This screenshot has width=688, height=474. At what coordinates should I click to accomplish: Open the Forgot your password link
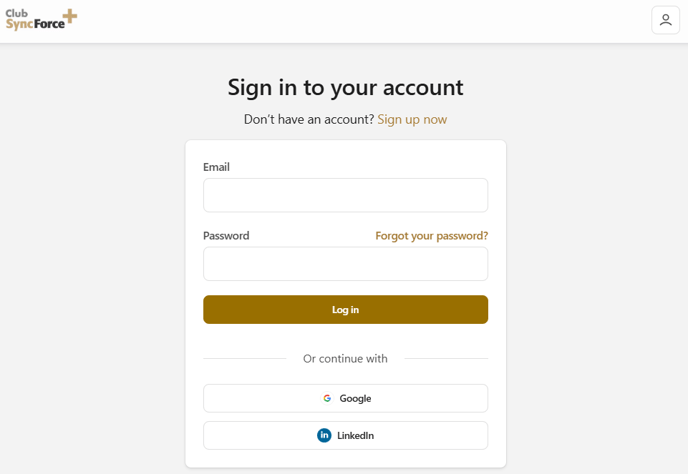(x=432, y=236)
